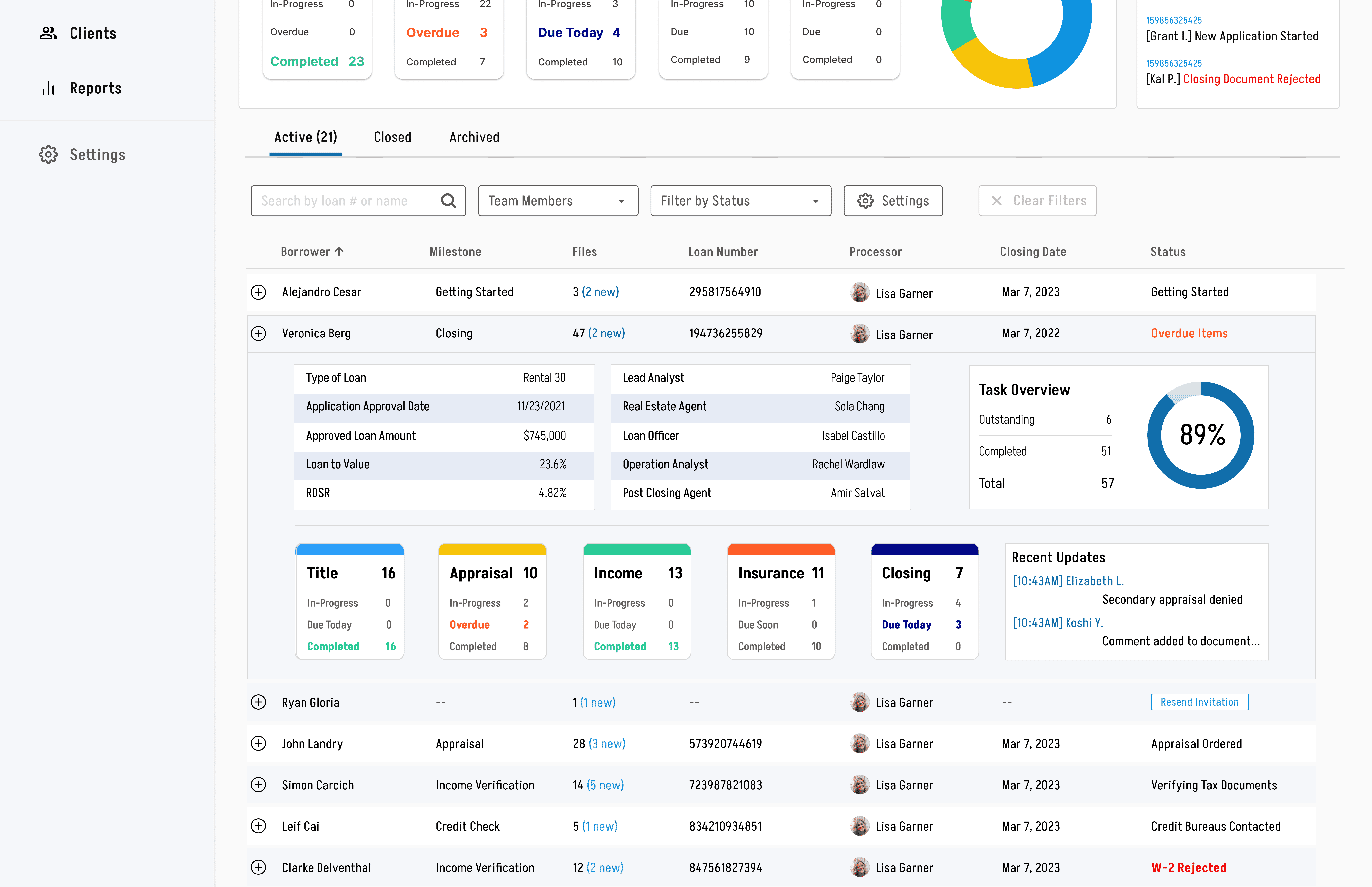Click the table Settings button
1372x887 pixels.
[x=893, y=201]
